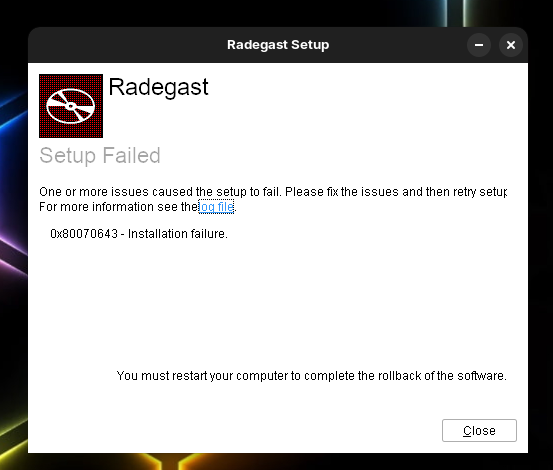Click the desktop wallpaper below the dialog
The height and width of the screenshot is (470, 553).
pos(278,462)
